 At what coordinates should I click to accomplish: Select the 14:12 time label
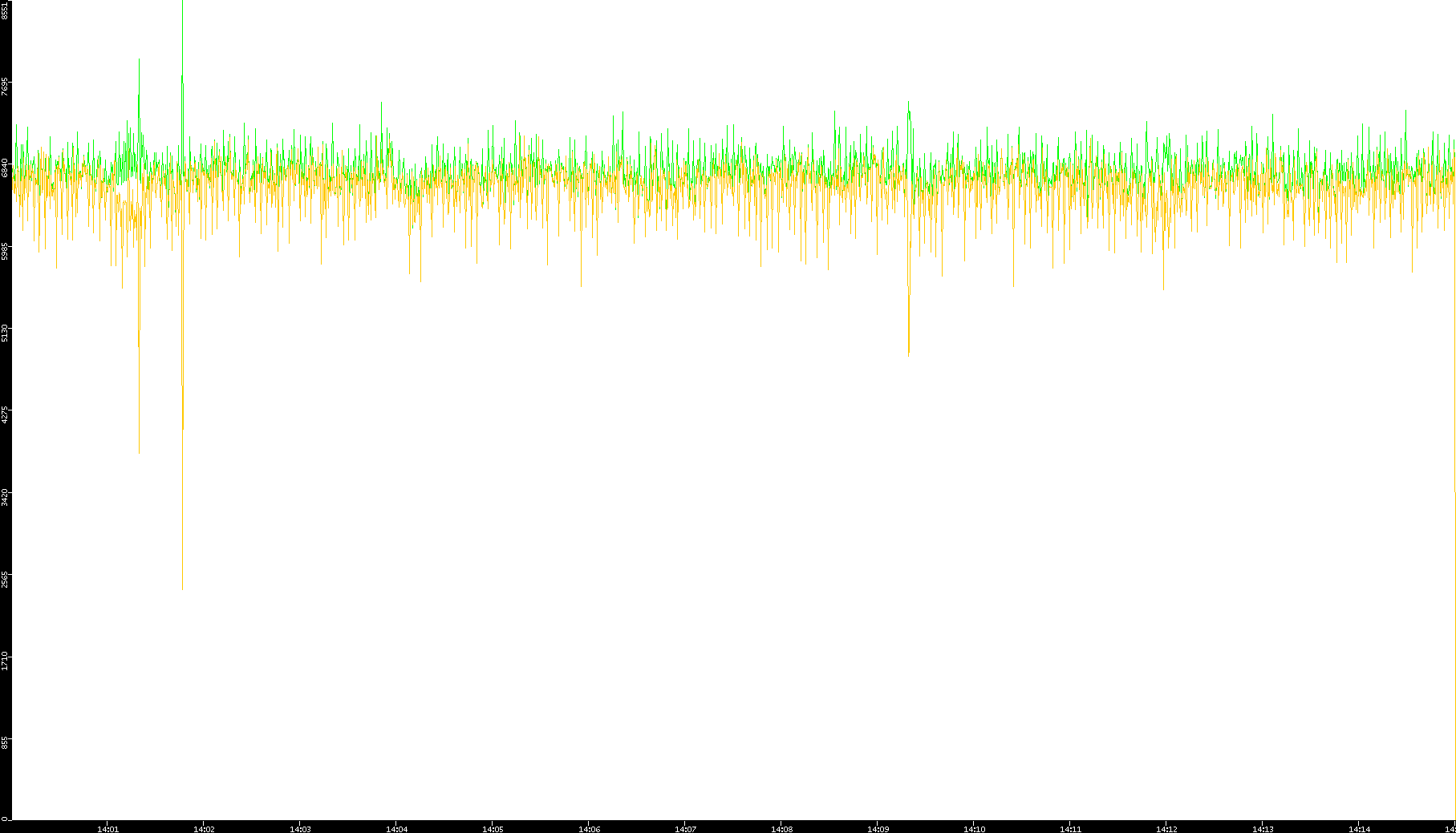[1166, 829]
